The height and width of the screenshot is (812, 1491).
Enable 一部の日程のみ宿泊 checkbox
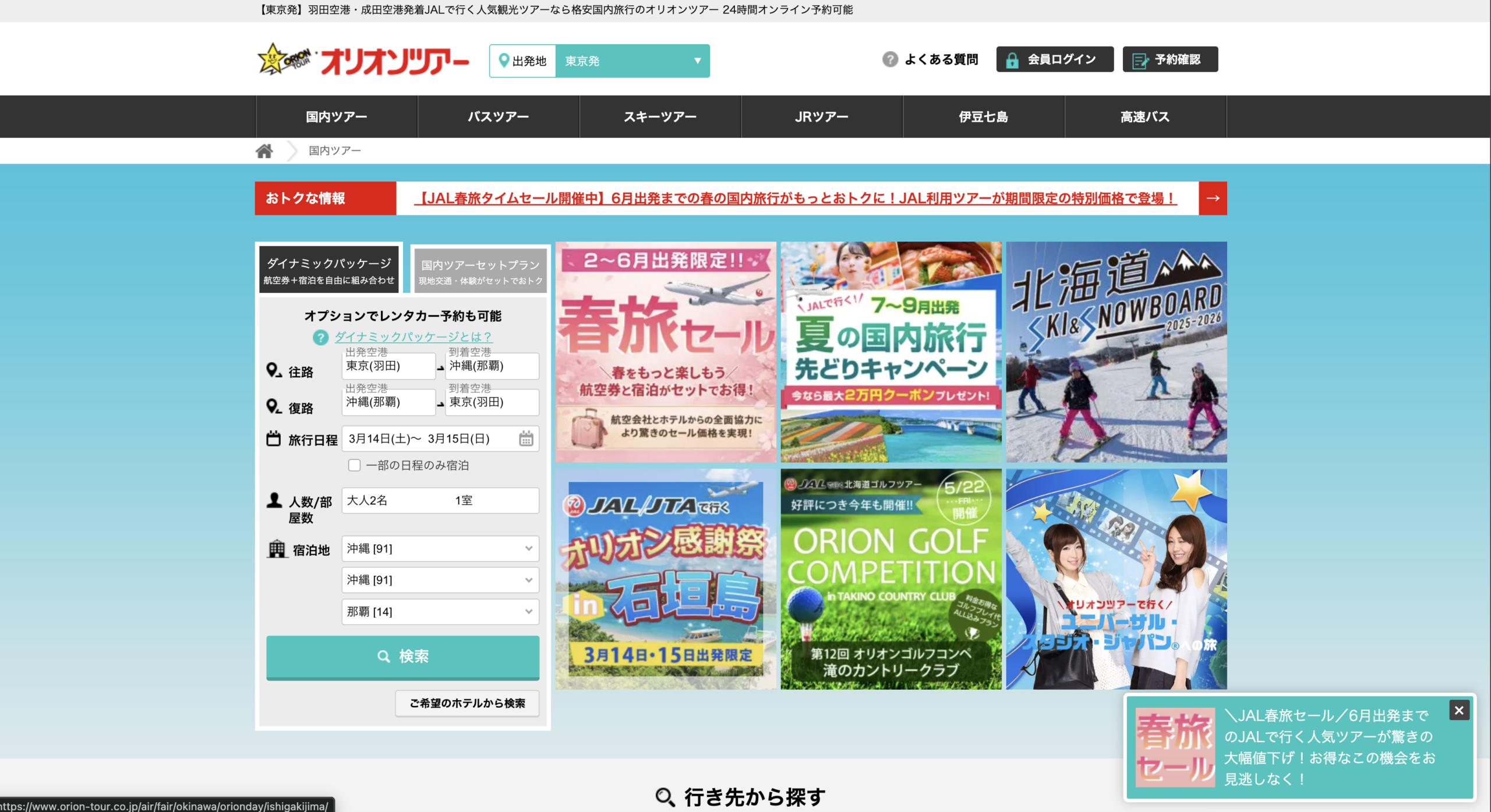coord(354,465)
